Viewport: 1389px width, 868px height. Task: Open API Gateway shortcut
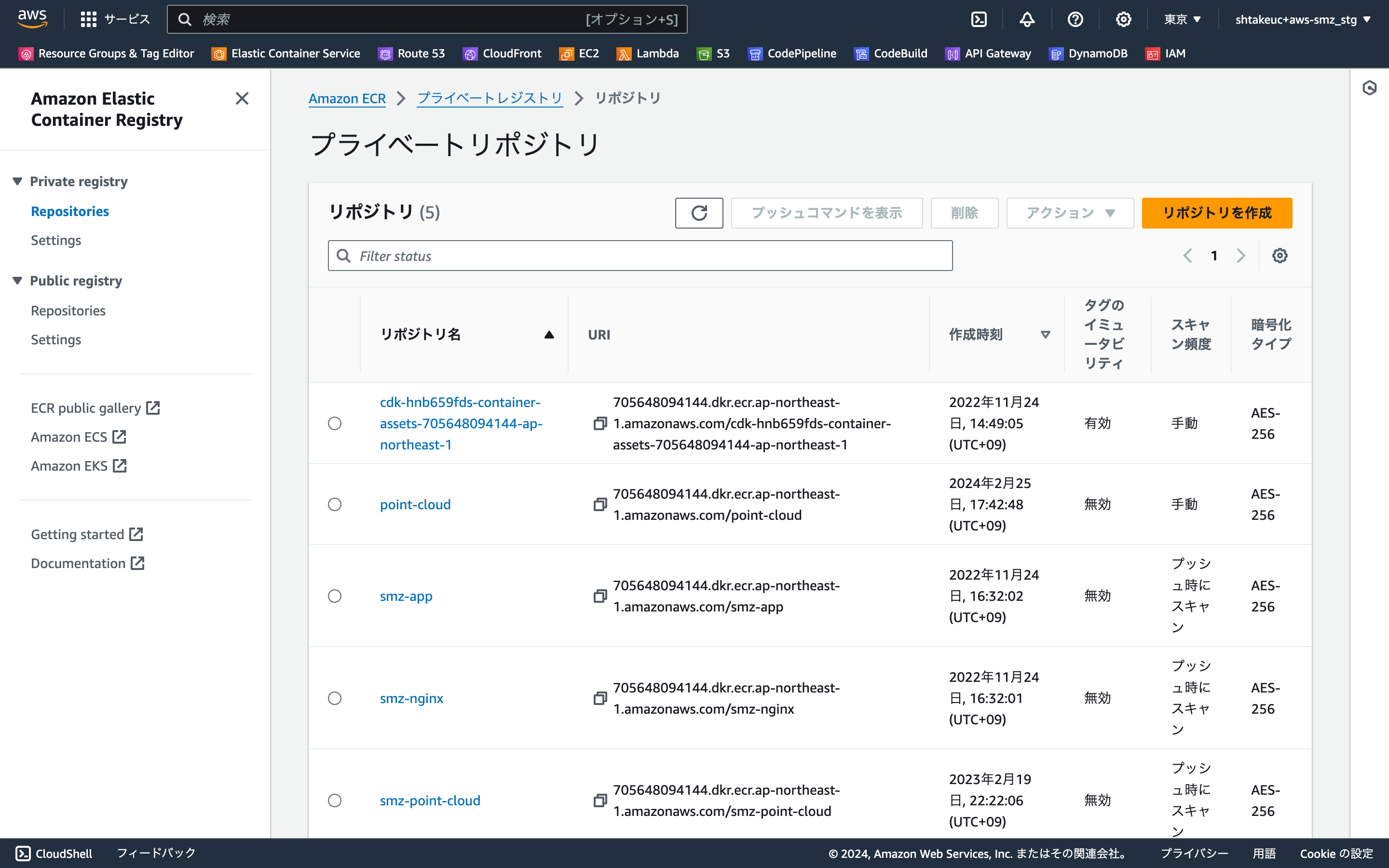(988, 54)
